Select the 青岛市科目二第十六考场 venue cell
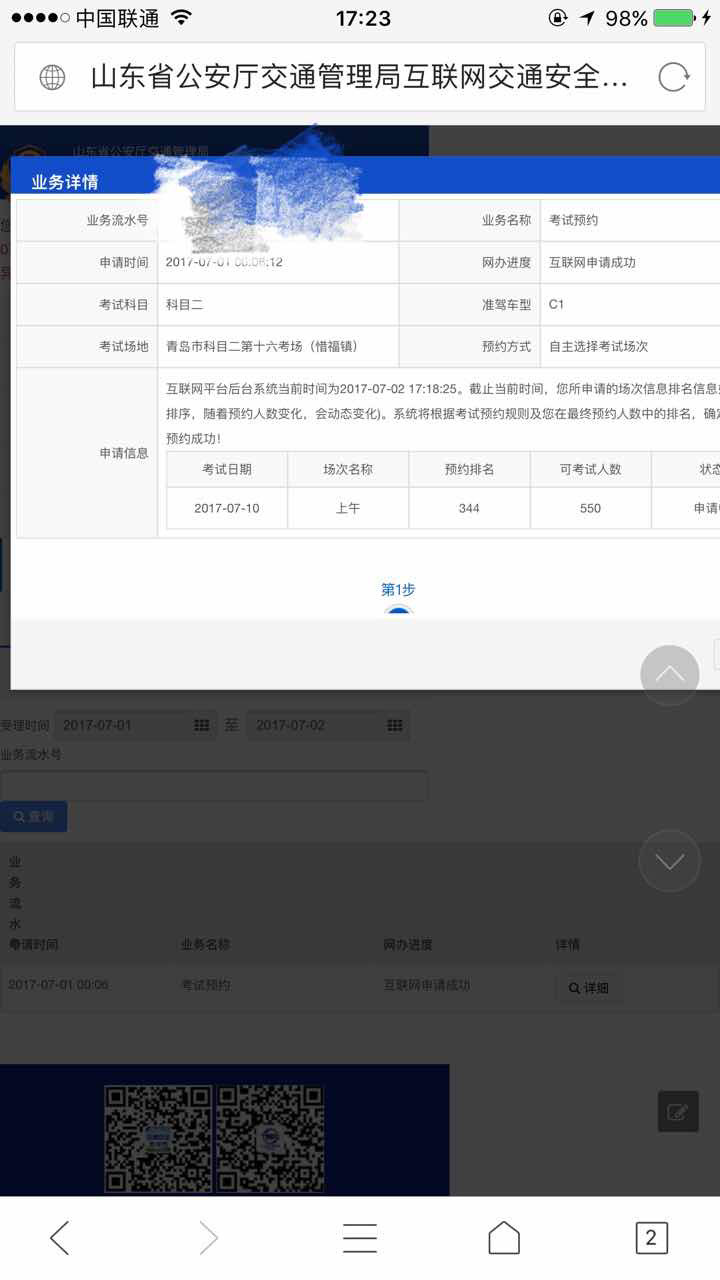 tap(278, 346)
